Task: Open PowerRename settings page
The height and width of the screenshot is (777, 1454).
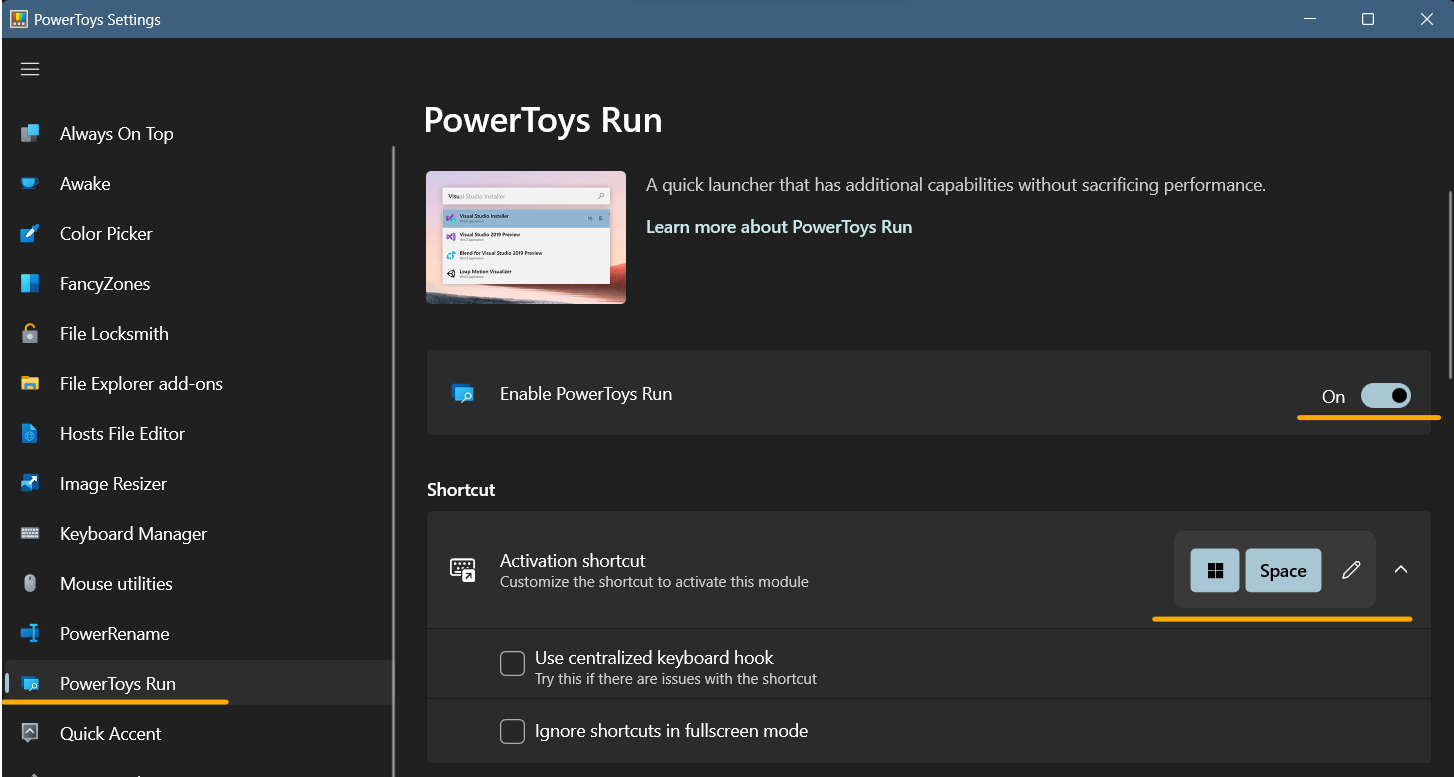Action: tap(114, 633)
